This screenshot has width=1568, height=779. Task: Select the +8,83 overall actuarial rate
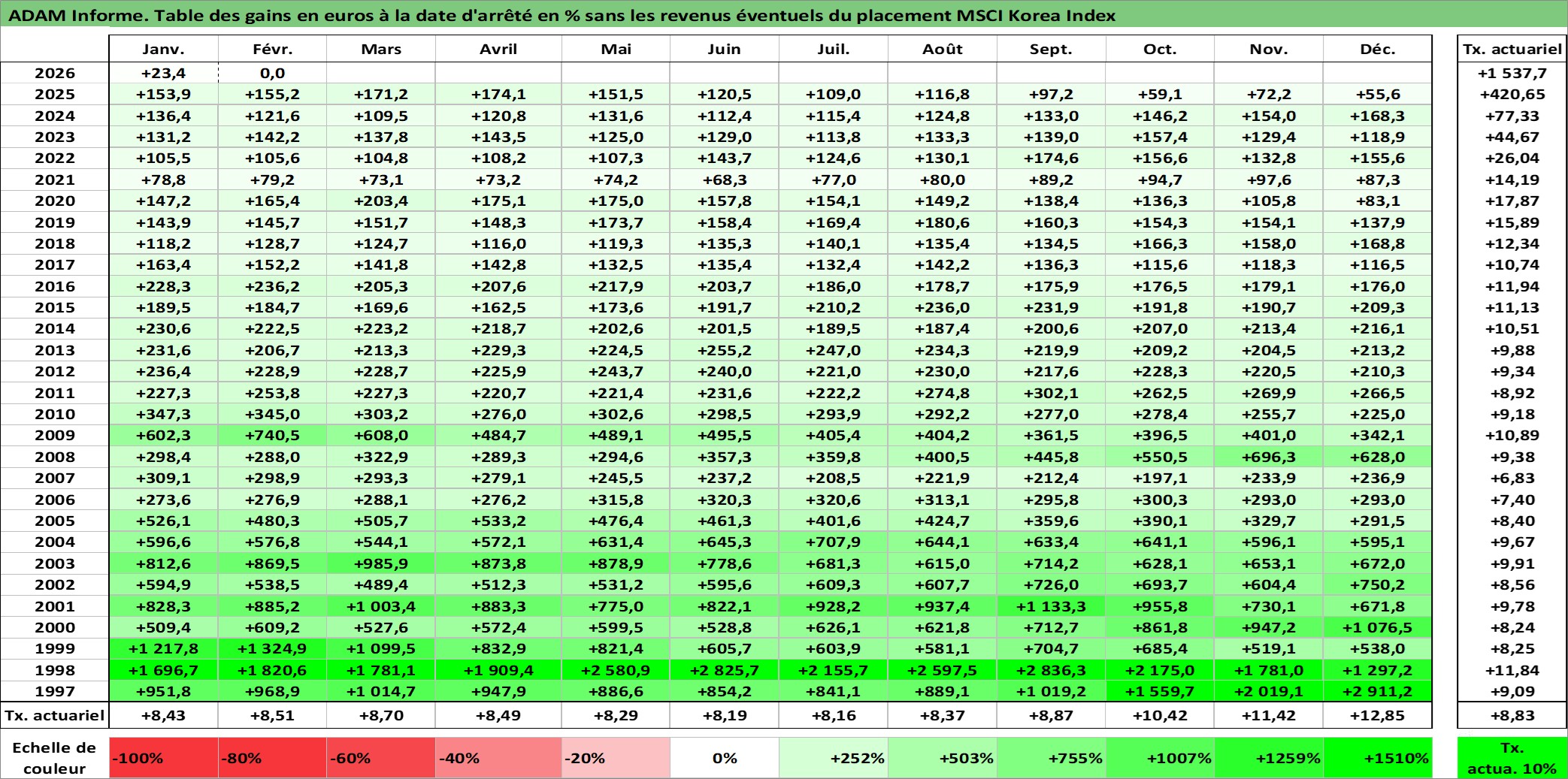[x=1512, y=715]
